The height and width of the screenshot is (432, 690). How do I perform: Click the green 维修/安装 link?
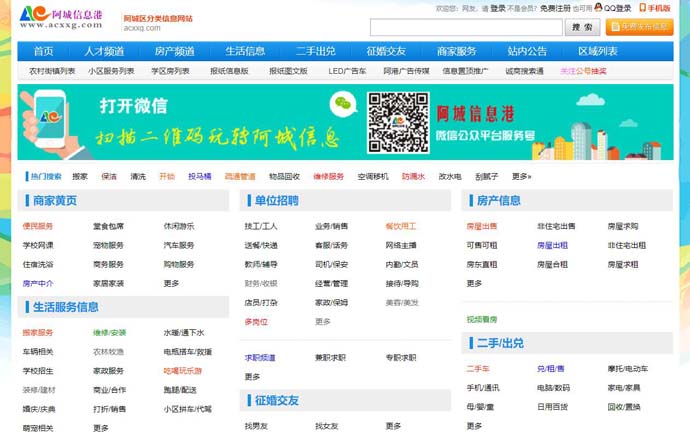click(x=110, y=333)
